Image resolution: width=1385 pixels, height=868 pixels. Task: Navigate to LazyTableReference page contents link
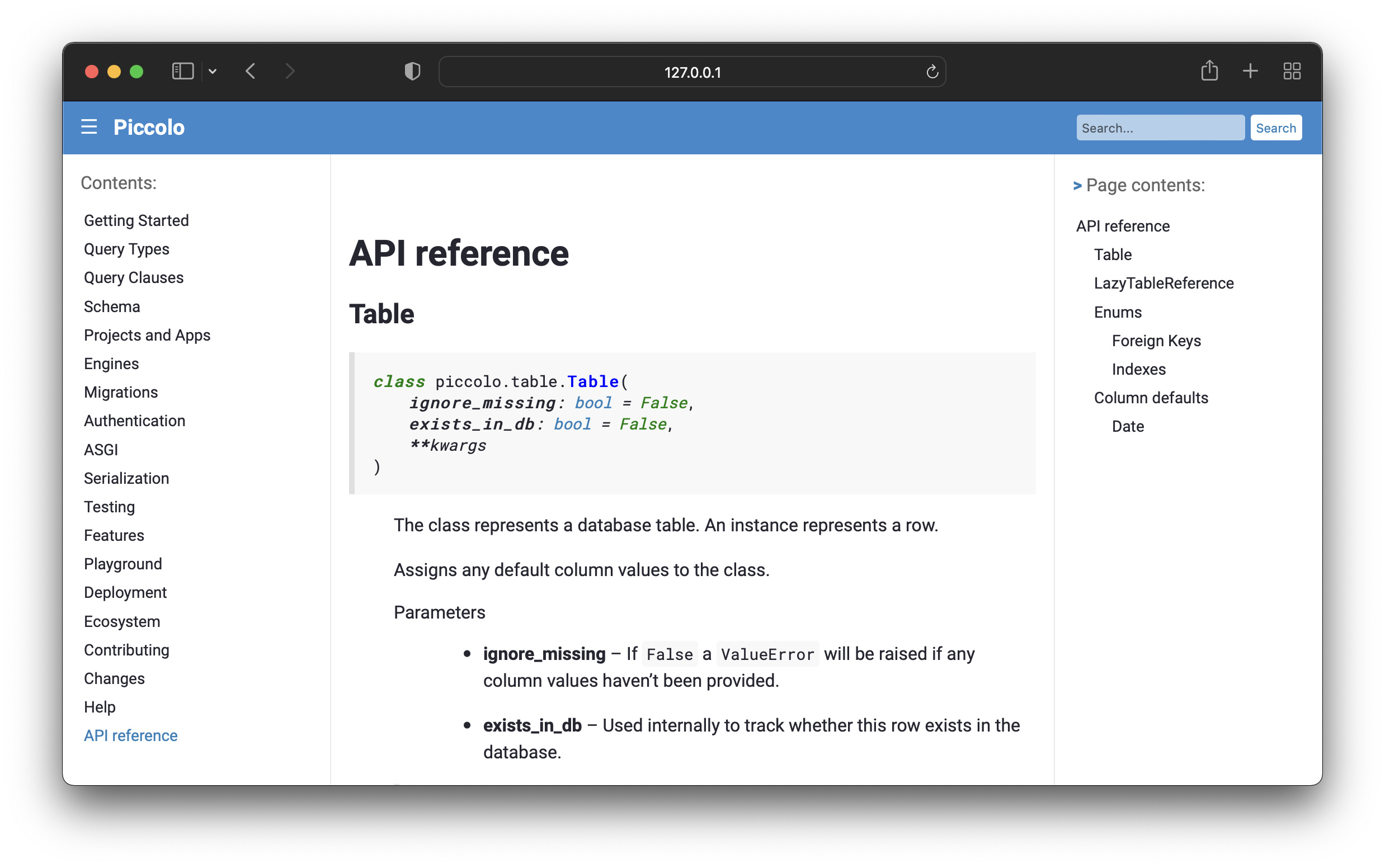(1163, 283)
